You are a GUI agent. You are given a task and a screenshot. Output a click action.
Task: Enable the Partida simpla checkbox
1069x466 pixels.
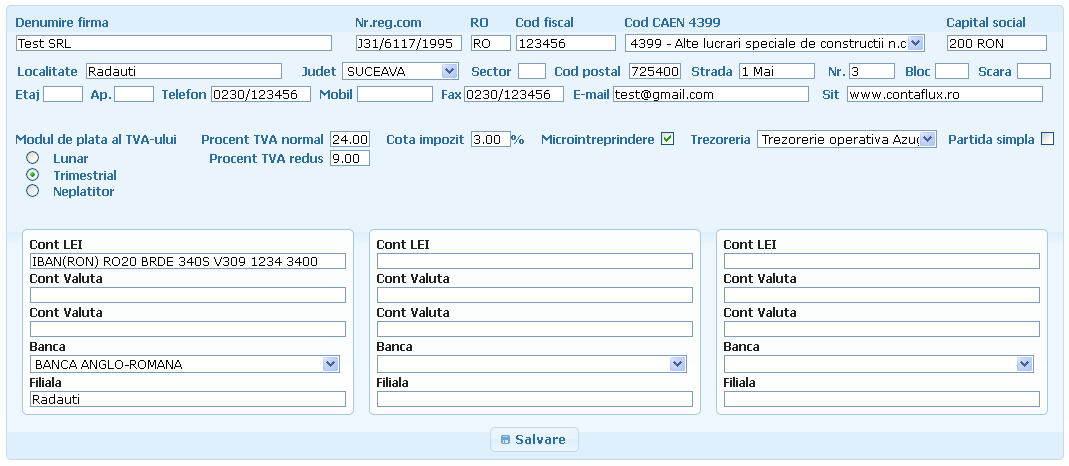tap(1047, 139)
